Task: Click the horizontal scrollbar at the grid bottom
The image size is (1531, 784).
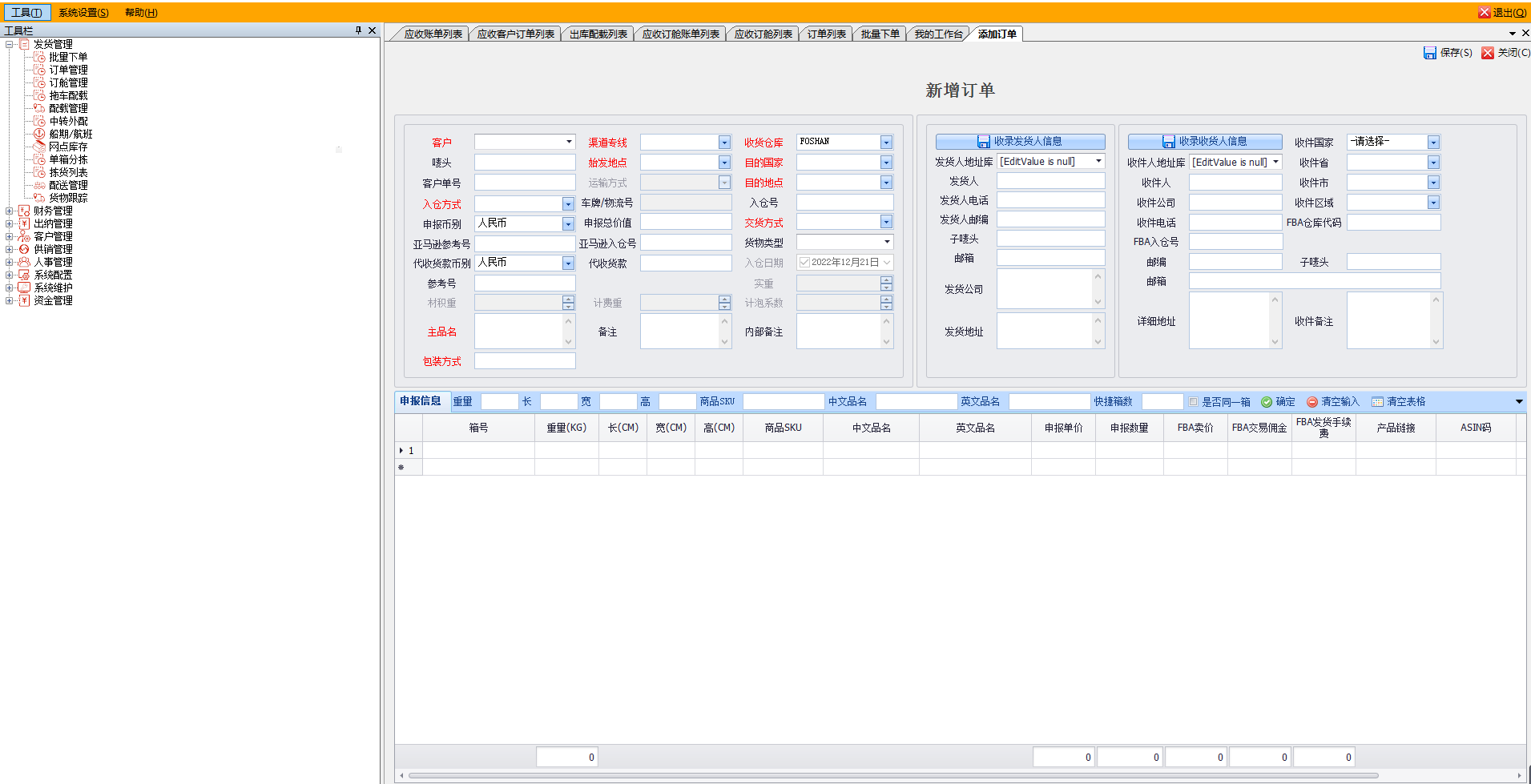Action: 893,775
